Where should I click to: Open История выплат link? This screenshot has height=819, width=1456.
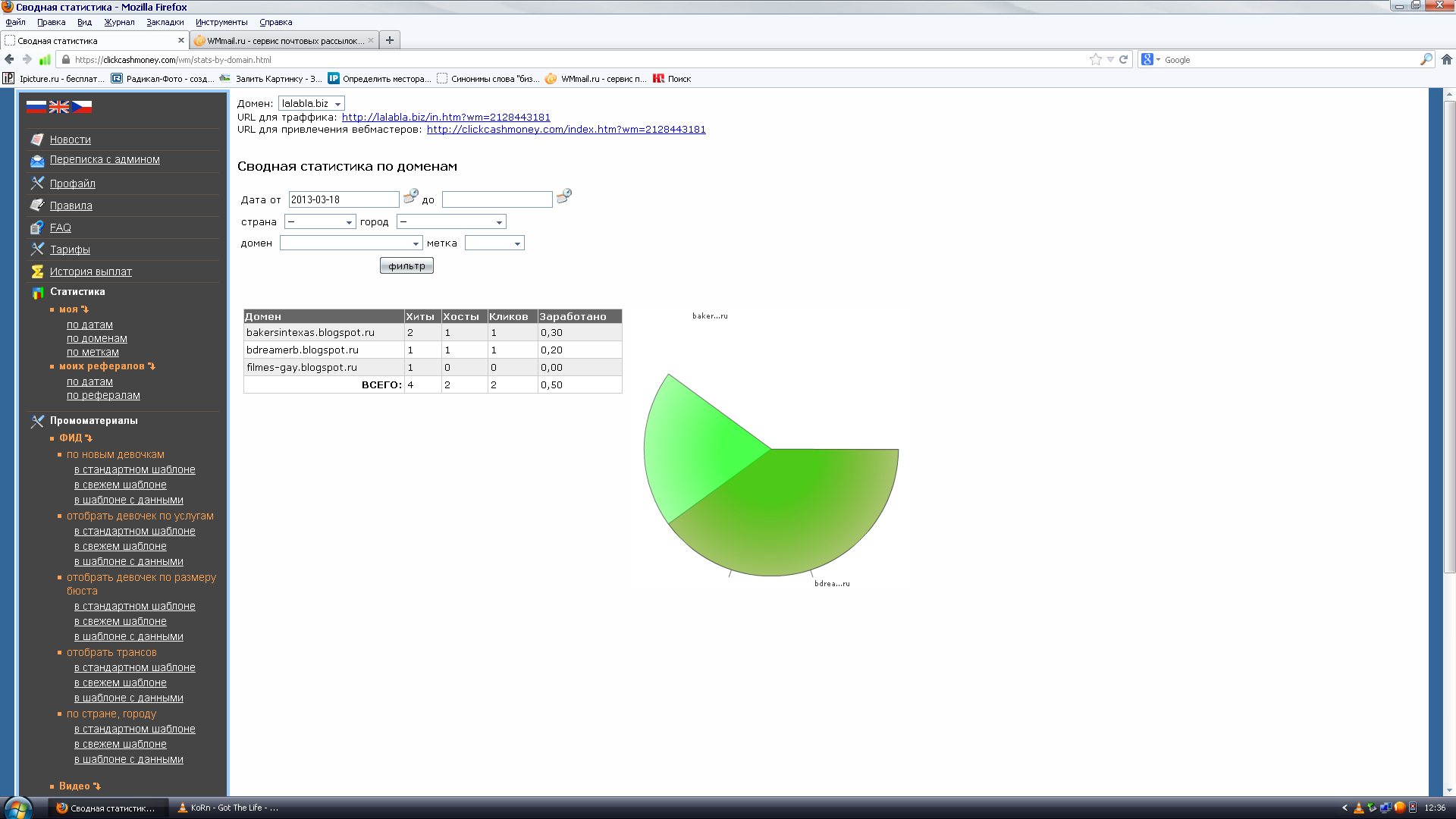pyautogui.click(x=91, y=271)
